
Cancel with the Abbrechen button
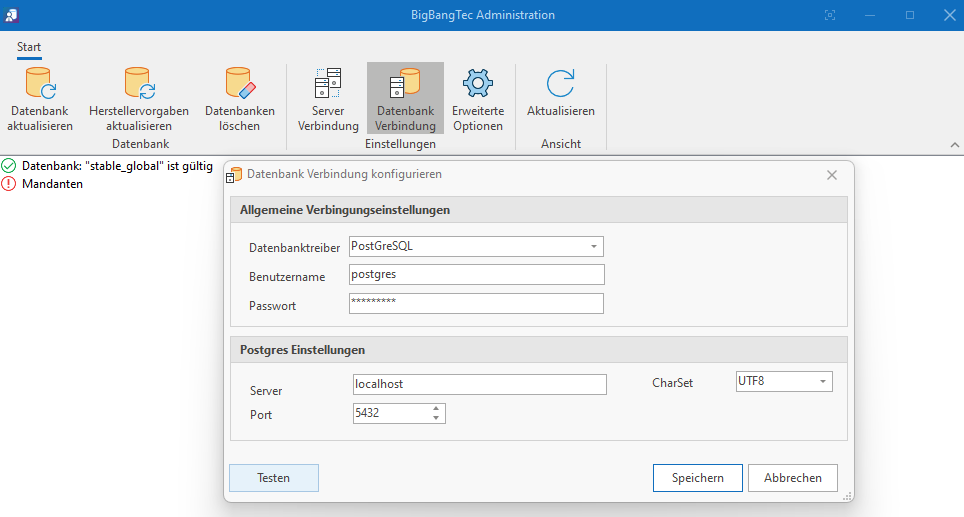pos(792,478)
